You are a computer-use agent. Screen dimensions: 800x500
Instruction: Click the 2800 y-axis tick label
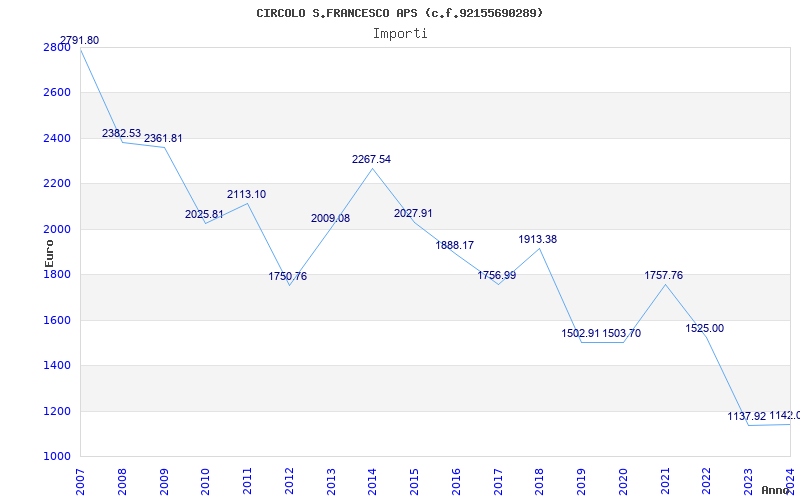[x=56, y=48]
